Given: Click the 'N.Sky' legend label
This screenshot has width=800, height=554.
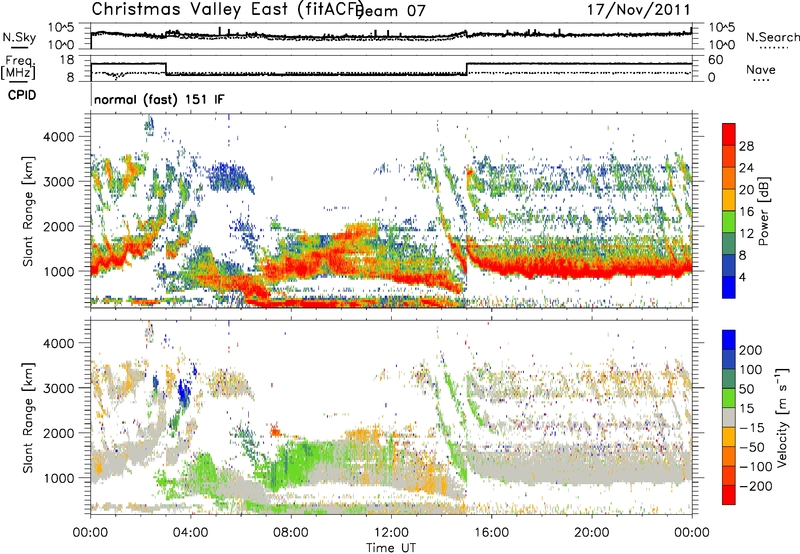Looking at the screenshot, I should [x=19, y=37].
